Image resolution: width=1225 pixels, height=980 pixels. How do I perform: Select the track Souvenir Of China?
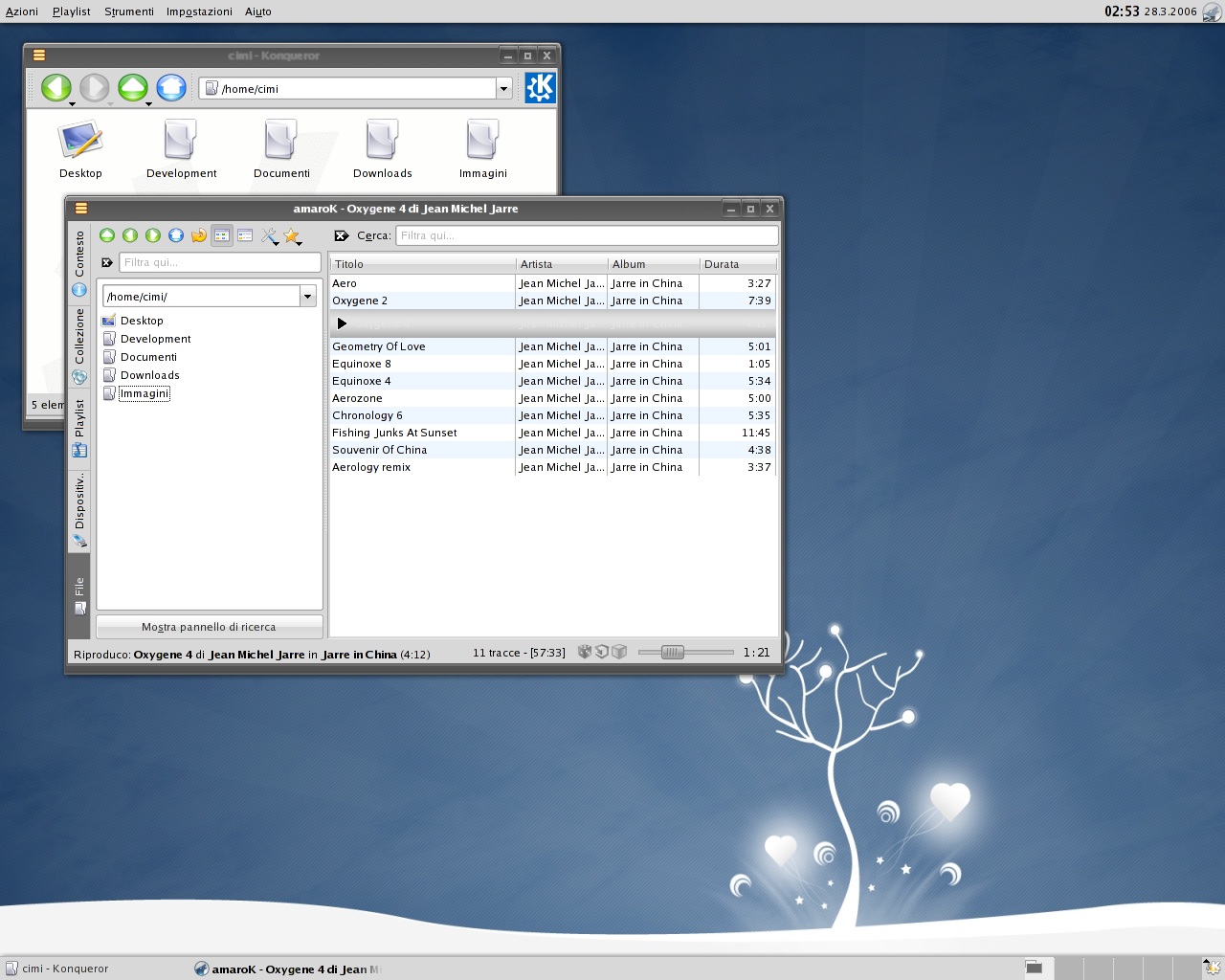coord(551,450)
